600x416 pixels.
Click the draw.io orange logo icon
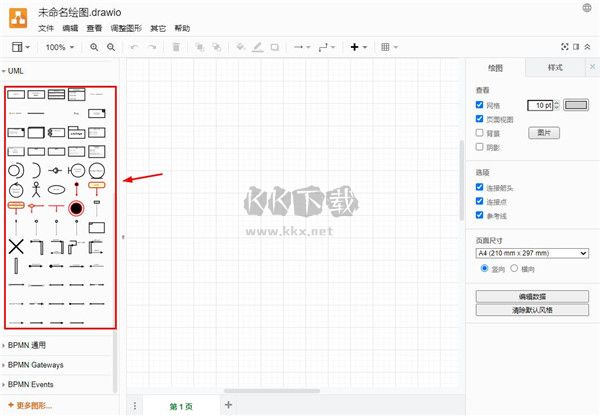coord(18,18)
